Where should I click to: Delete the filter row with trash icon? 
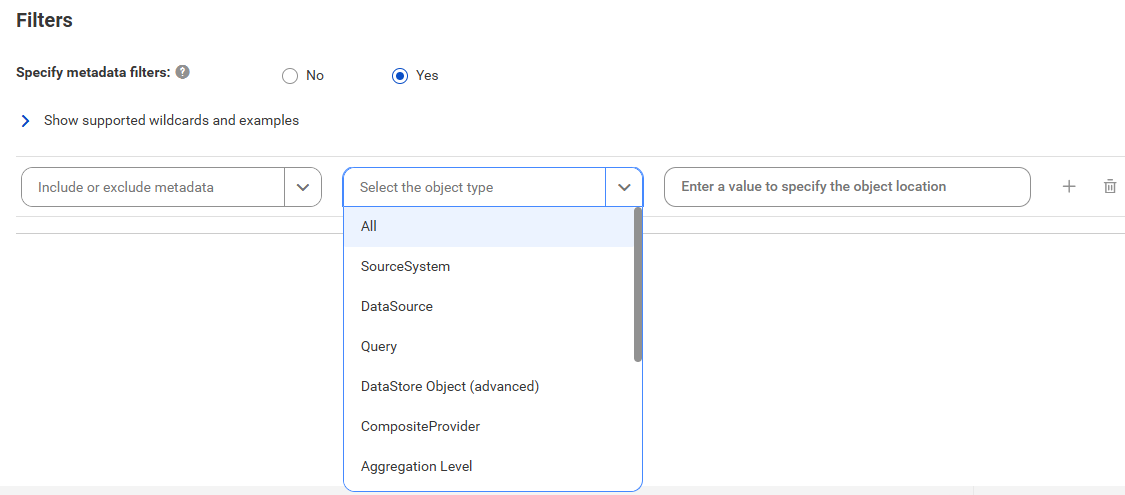[1109, 187]
